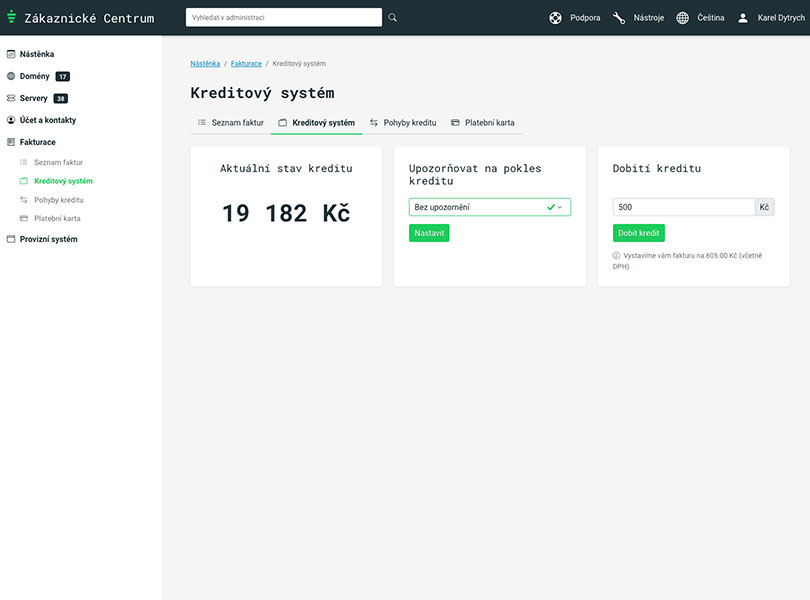Click the card icon in Platební karta tab
Image resolution: width=810 pixels, height=600 pixels.
click(455, 122)
